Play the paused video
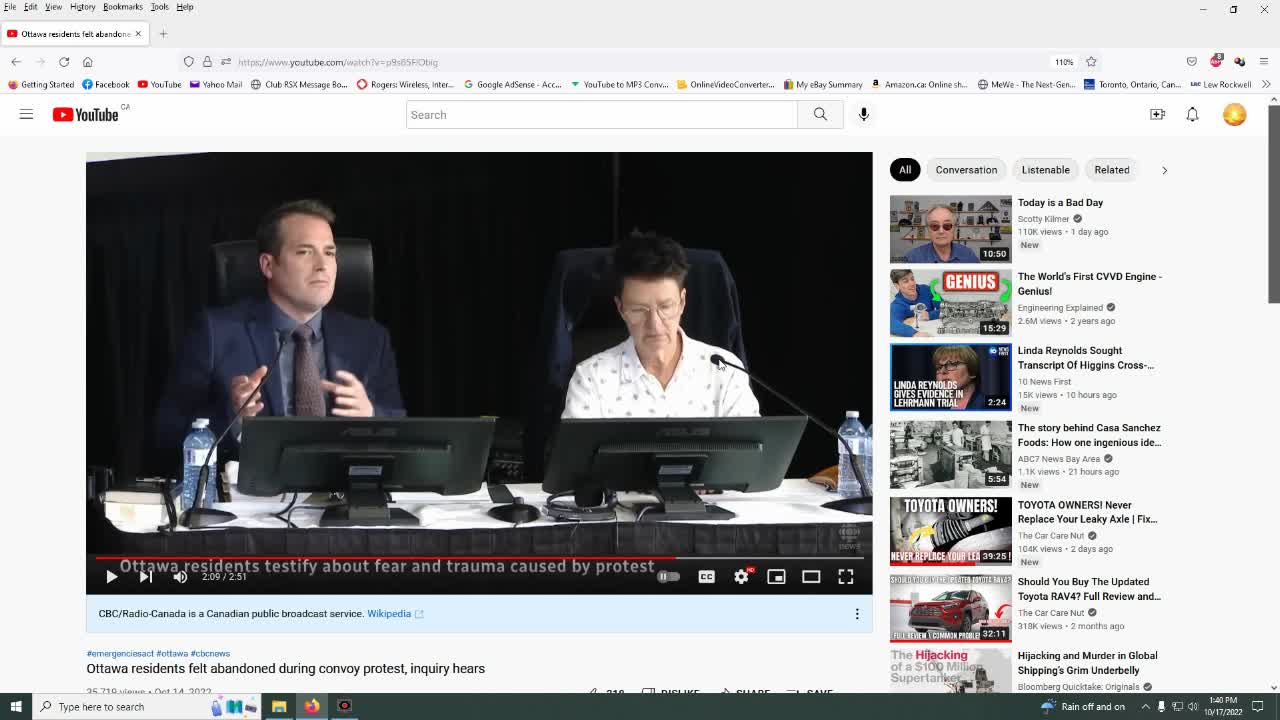This screenshot has height=720, width=1280. click(111, 577)
